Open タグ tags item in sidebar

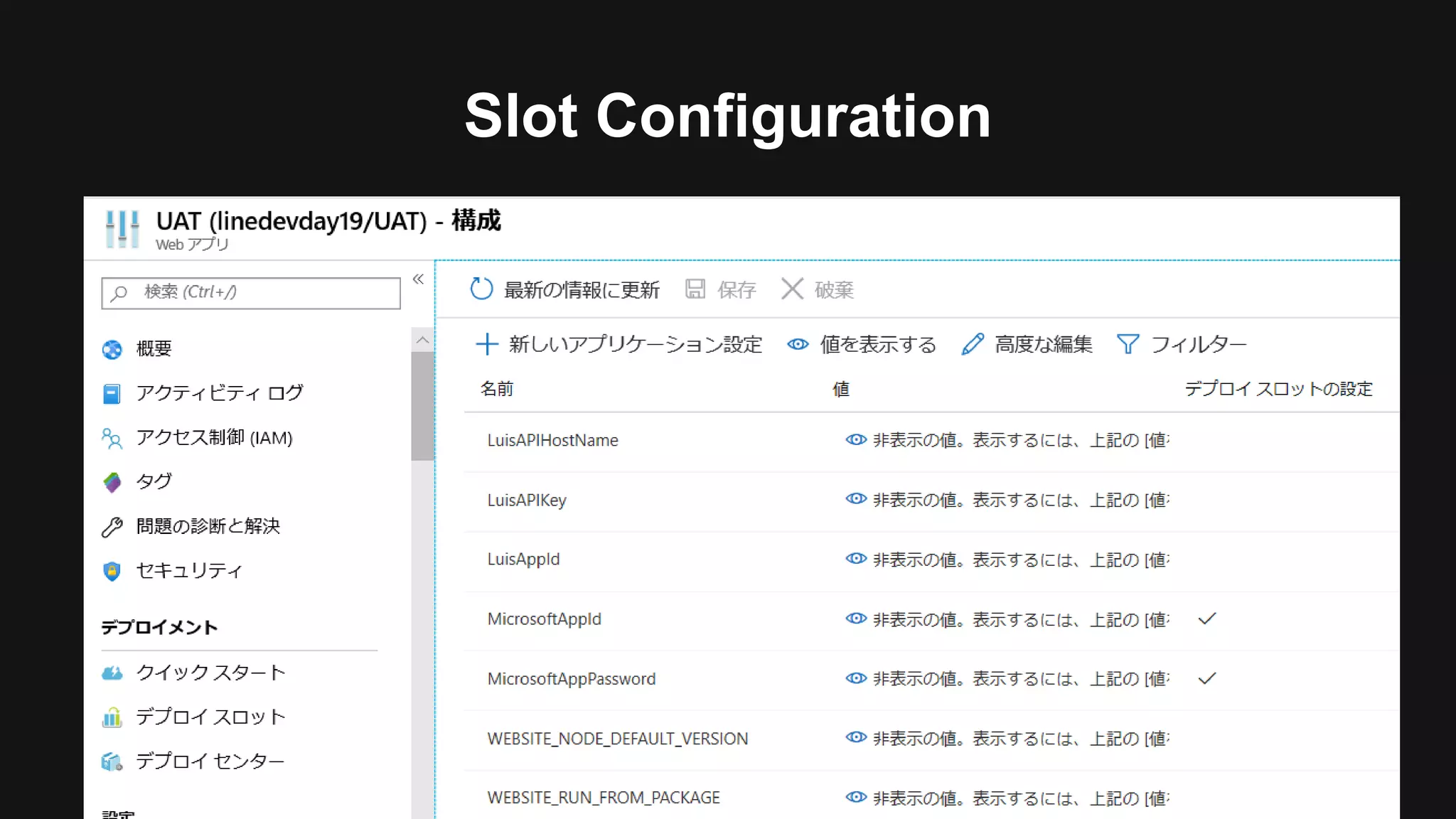tap(154, 481)
